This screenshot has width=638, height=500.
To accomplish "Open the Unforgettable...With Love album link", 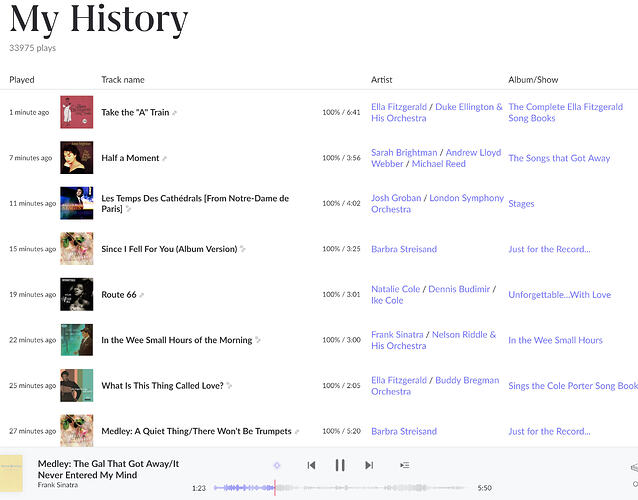I will tap(559, 295).
